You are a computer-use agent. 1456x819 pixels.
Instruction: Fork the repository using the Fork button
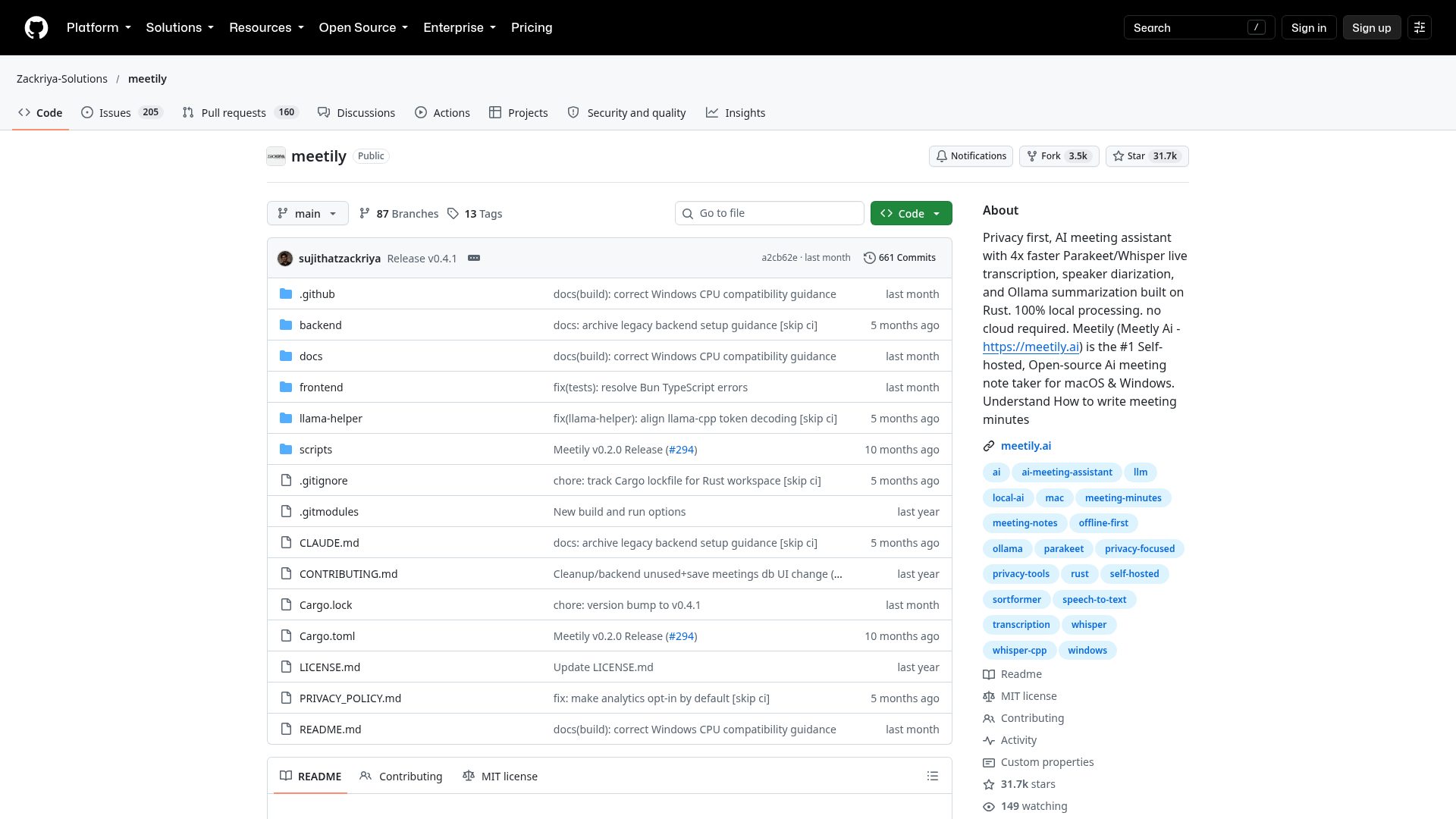pos(1059,156)
